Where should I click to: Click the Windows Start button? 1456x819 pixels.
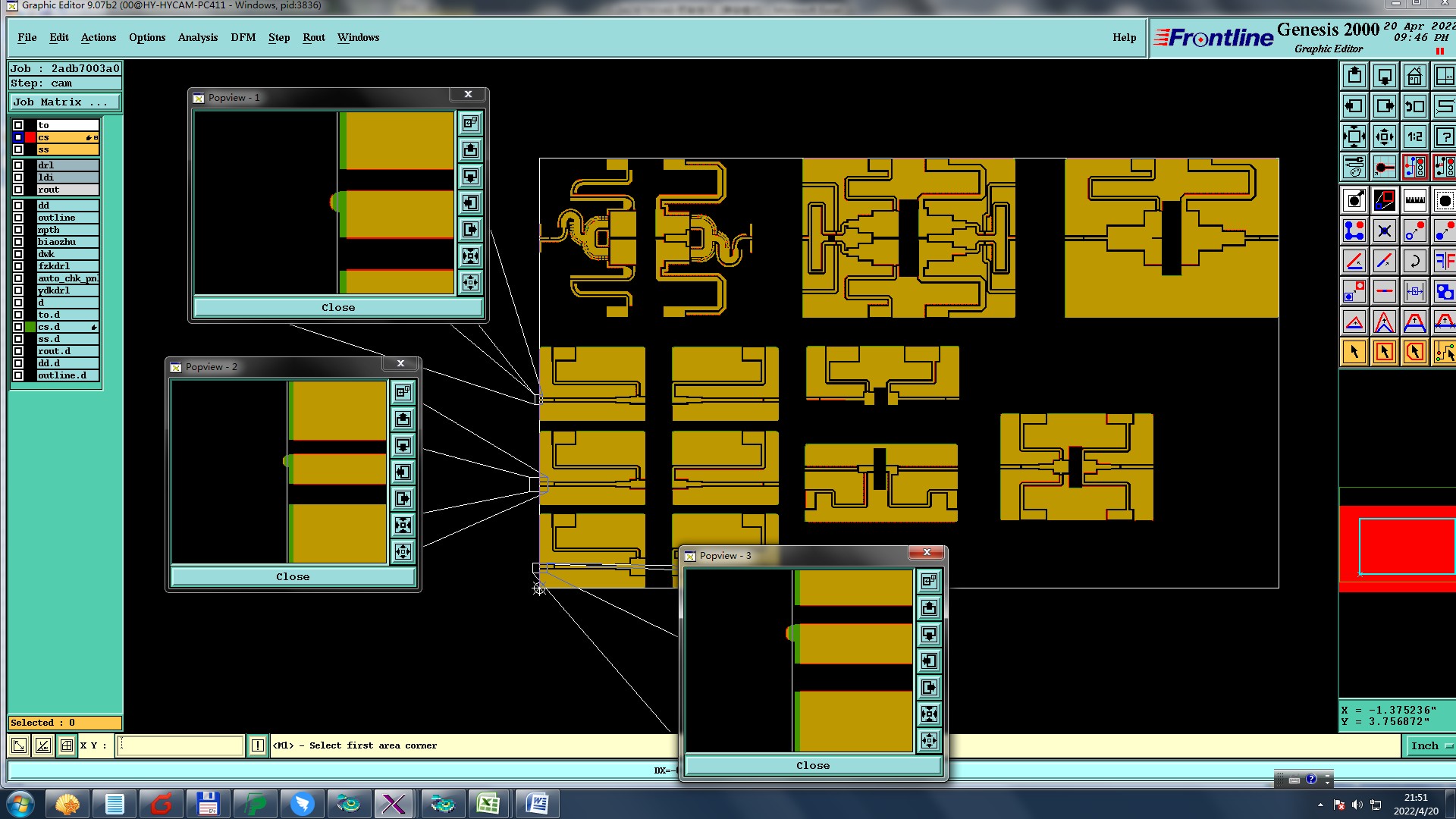(x=20, y=804)
